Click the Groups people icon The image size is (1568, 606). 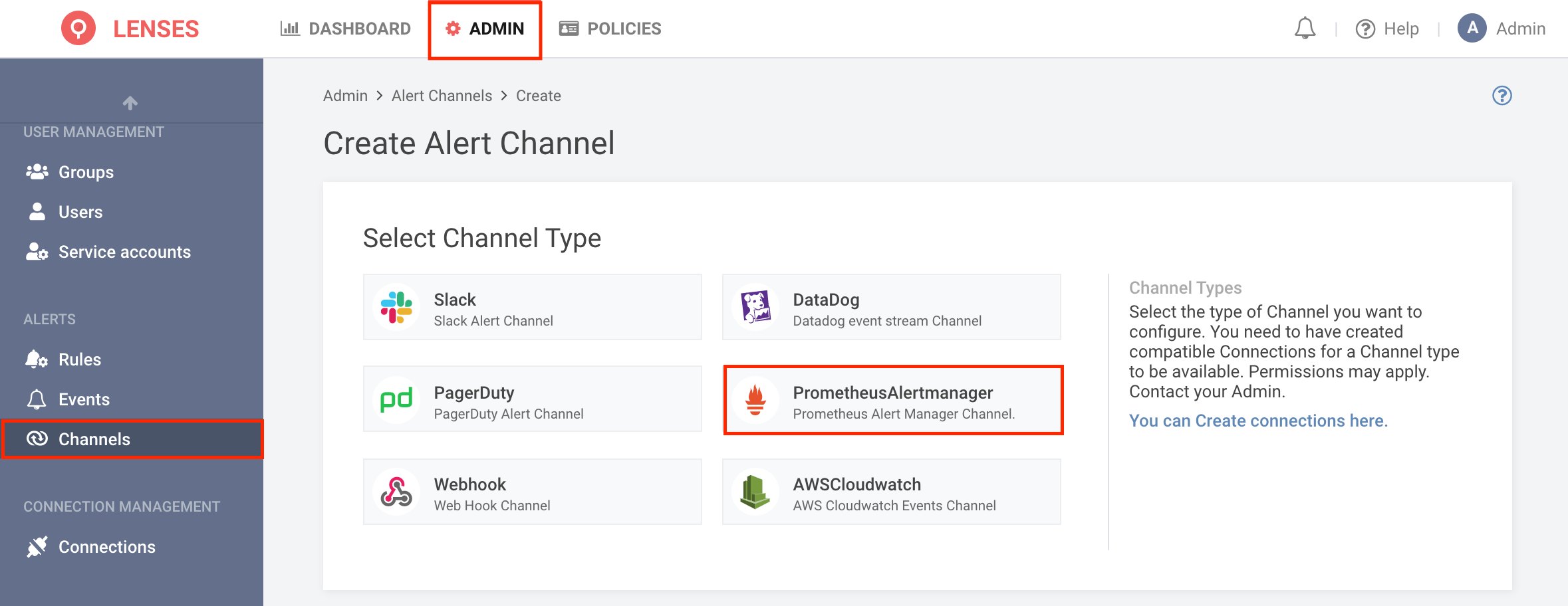37,171
